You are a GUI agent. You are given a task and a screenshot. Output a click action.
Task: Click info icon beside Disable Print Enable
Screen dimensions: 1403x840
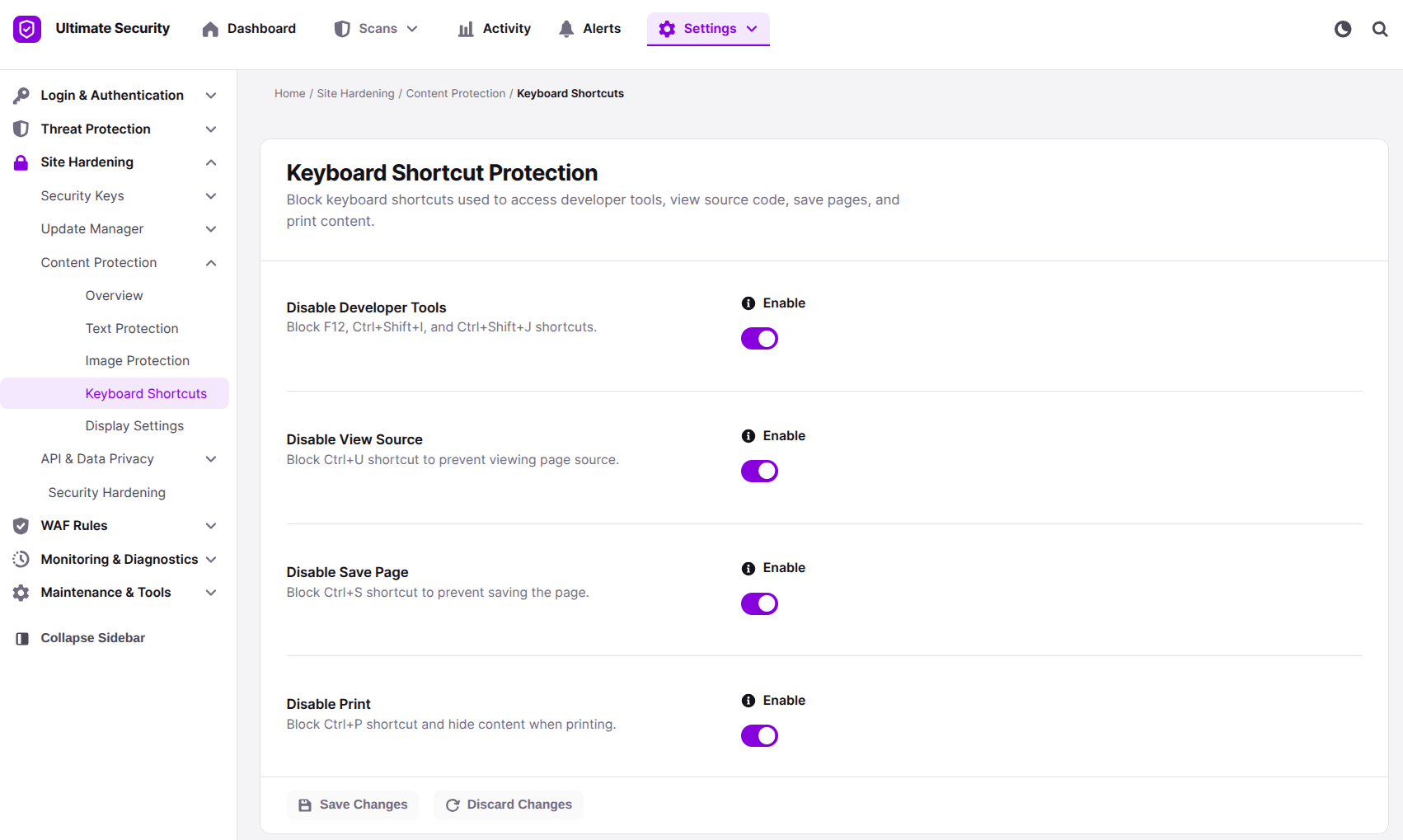[748, 701]
